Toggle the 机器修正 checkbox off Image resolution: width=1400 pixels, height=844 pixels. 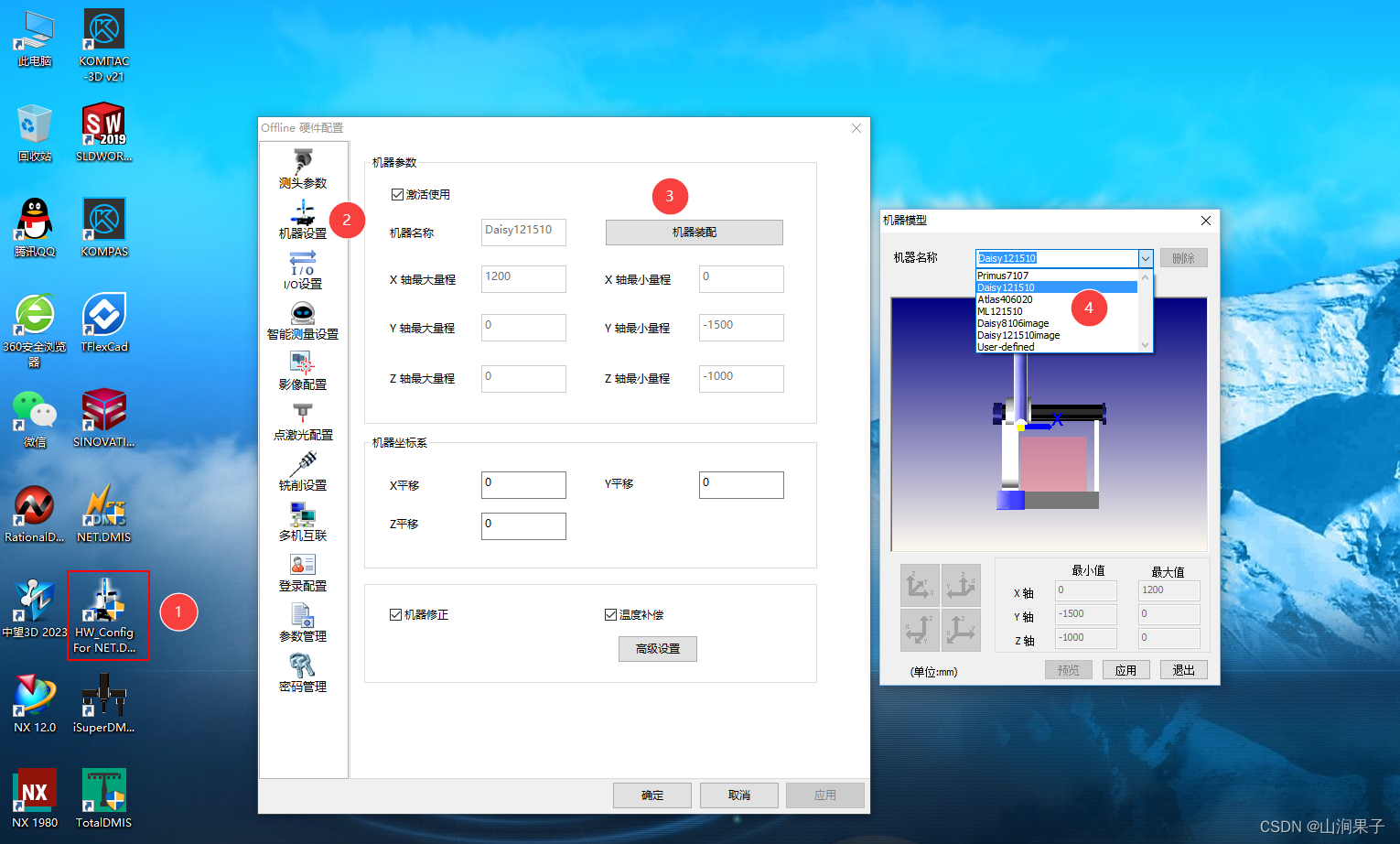(x=395, y=614)
